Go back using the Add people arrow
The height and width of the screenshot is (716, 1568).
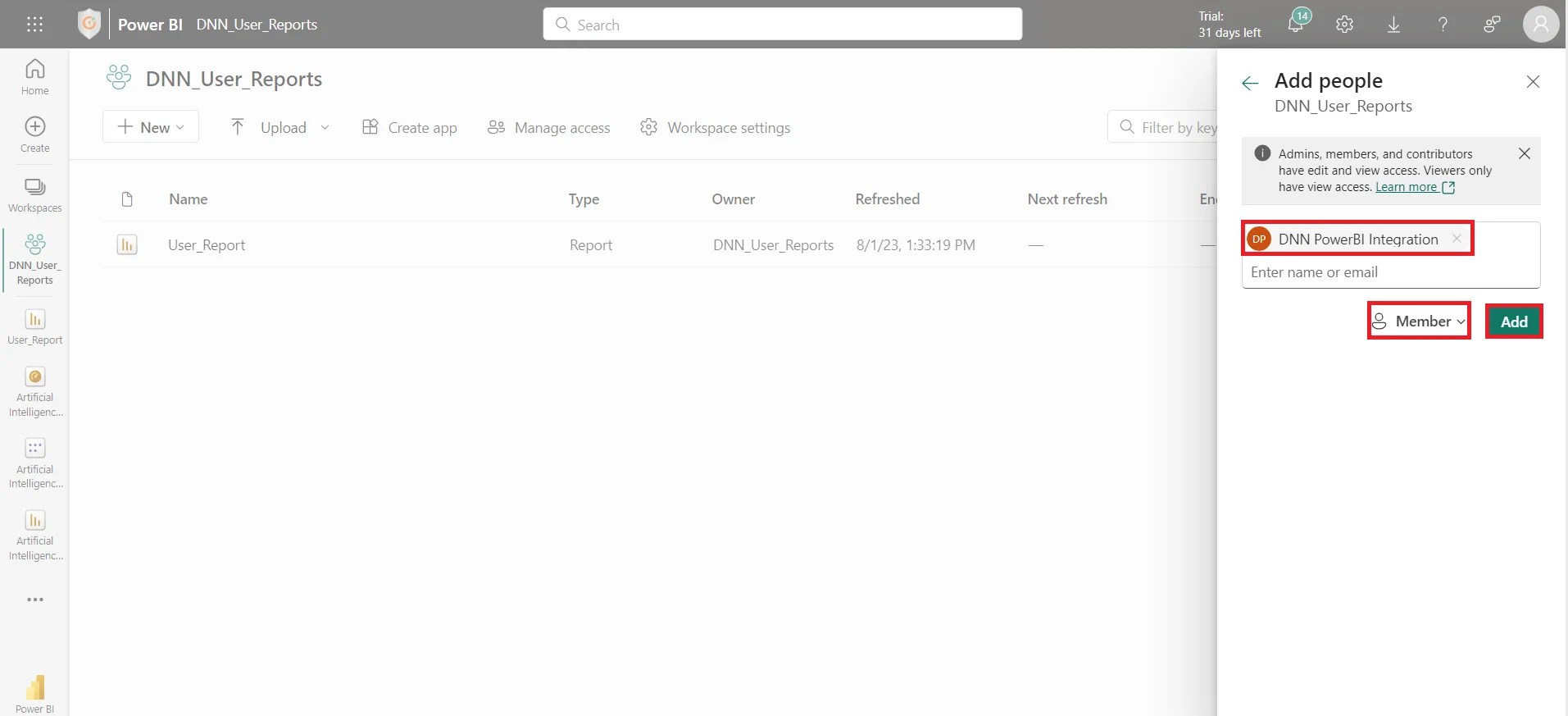(1250, 82)
